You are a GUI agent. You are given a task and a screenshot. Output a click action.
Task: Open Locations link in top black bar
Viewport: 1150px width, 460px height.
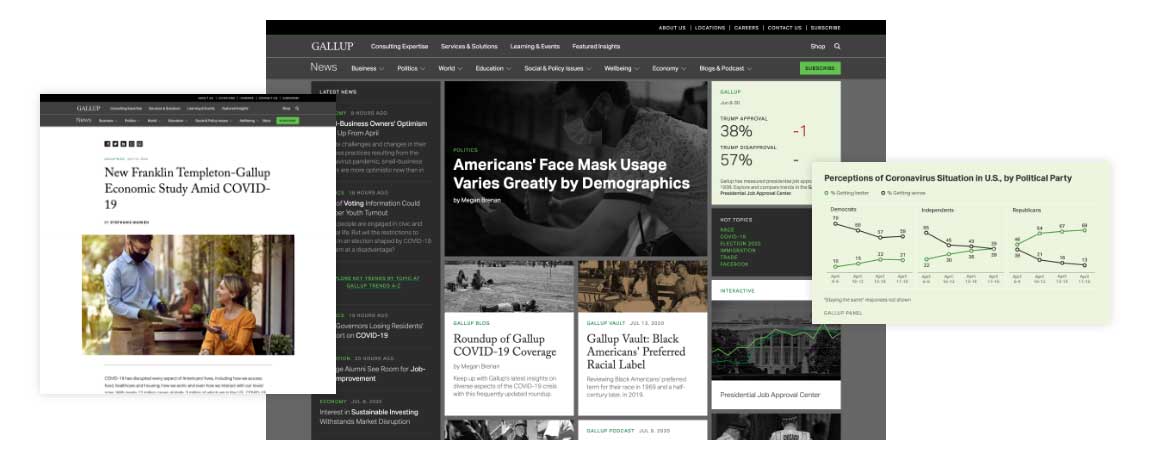(709, 28)
